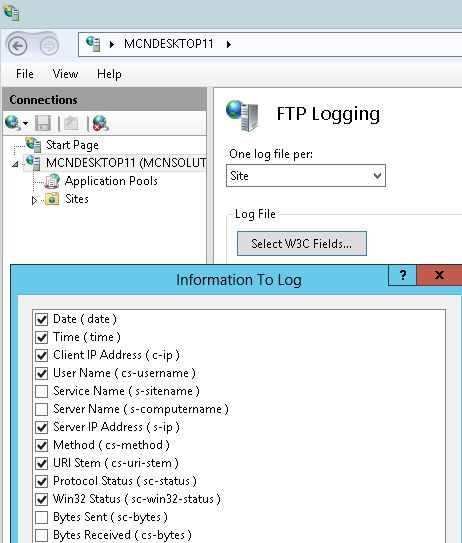Toggle Method ( cs-method ) checkbox

[42, 445]
